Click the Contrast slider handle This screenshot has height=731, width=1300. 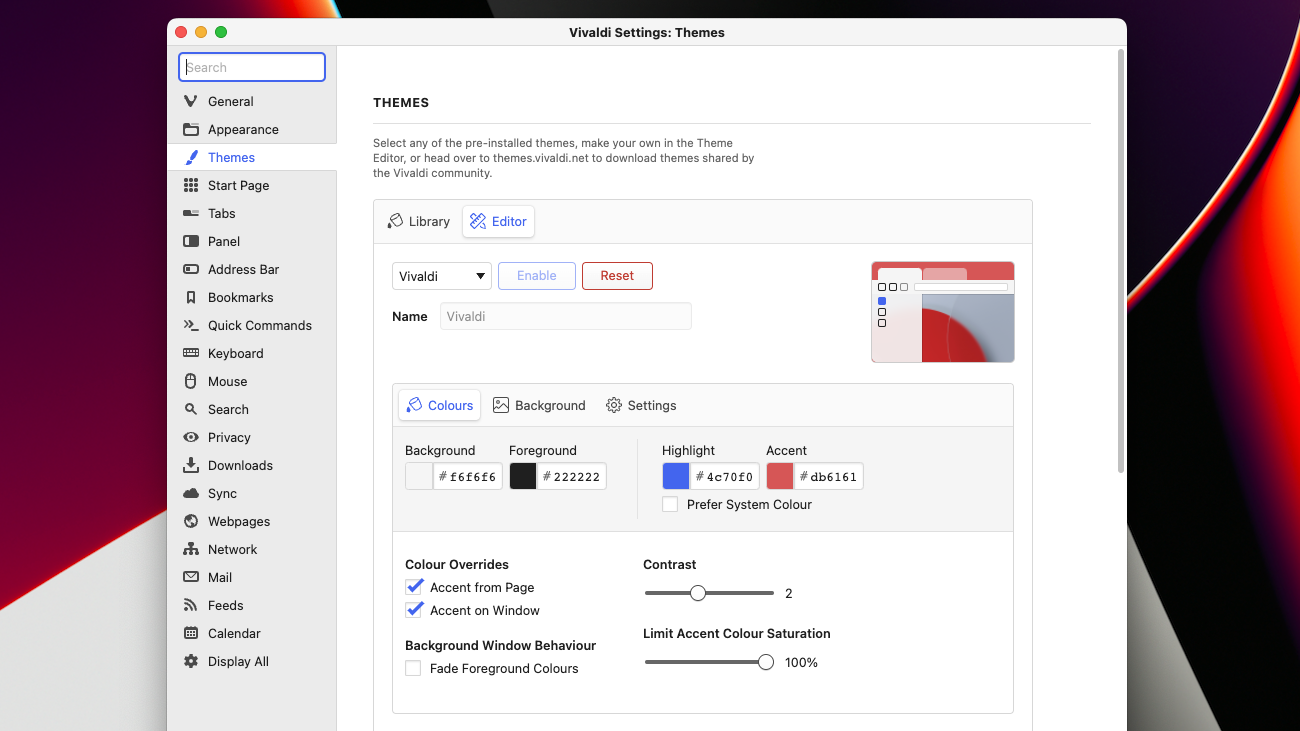click(698, 593)
